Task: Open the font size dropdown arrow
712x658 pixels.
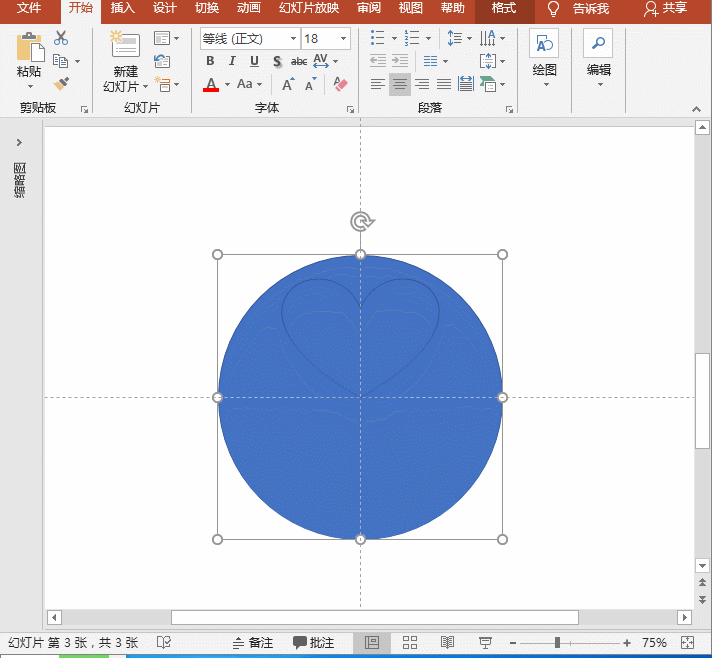Action: pyautogui.click(x=343, y=39)
